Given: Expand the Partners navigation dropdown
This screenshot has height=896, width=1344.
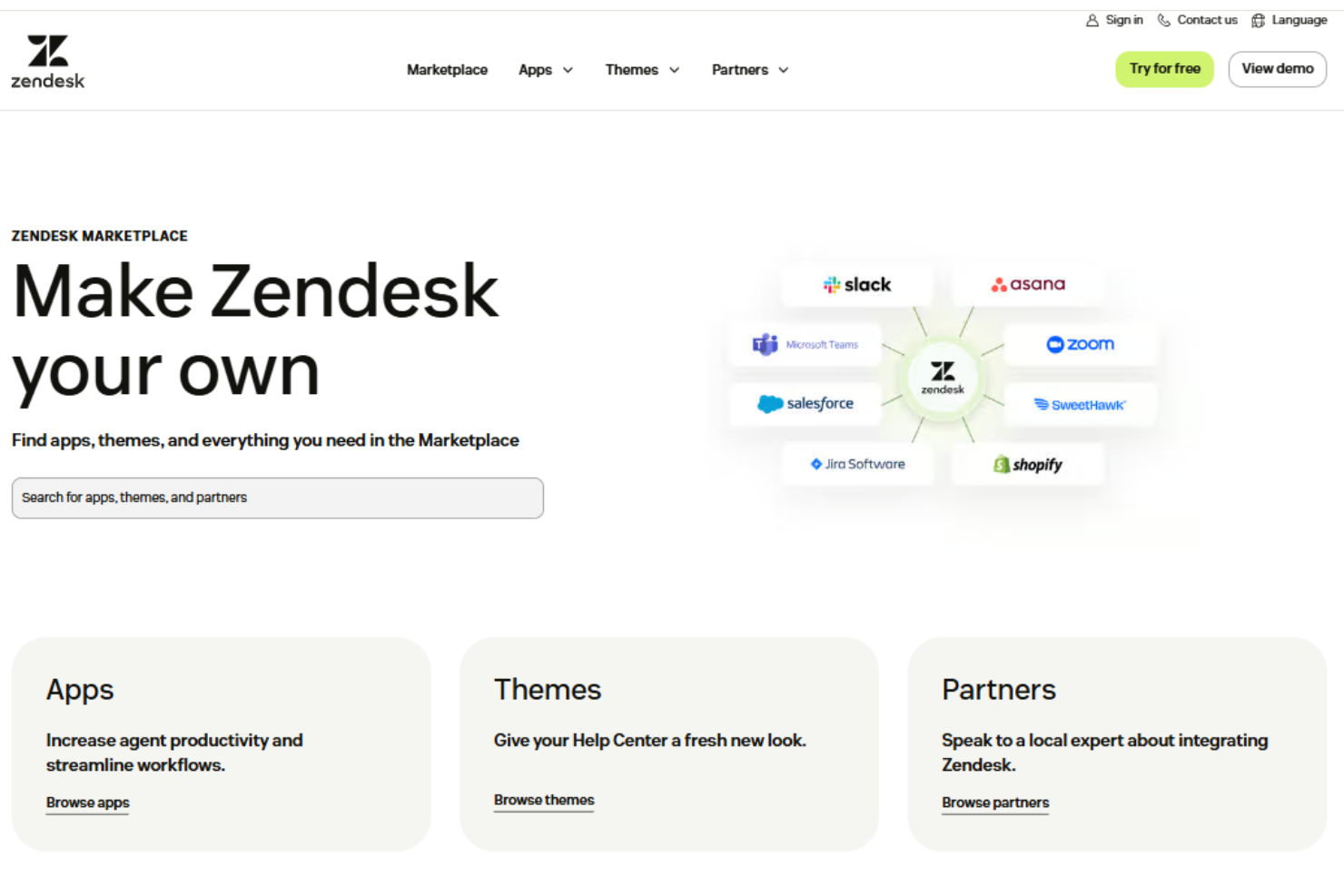Looking at the screenshot, I should (x=749, y=69).
